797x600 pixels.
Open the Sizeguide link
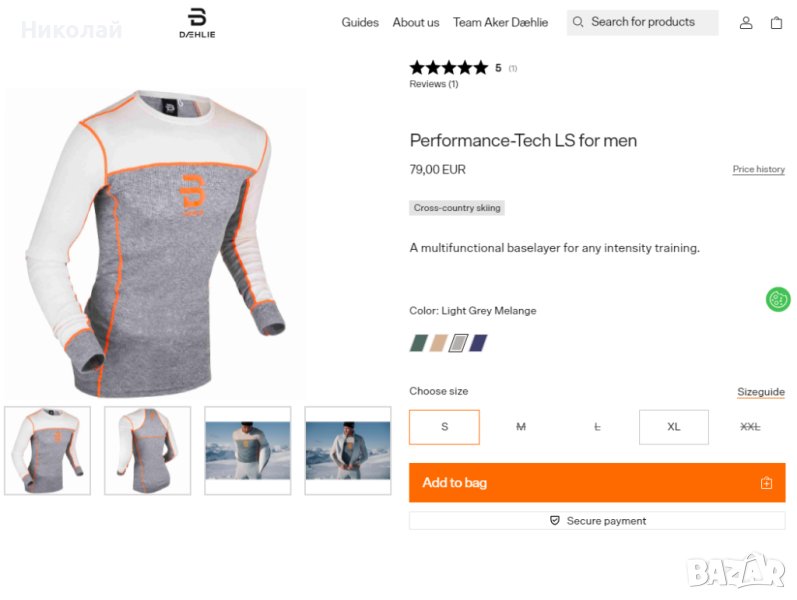pyautogui.click(x=761, y=392)
